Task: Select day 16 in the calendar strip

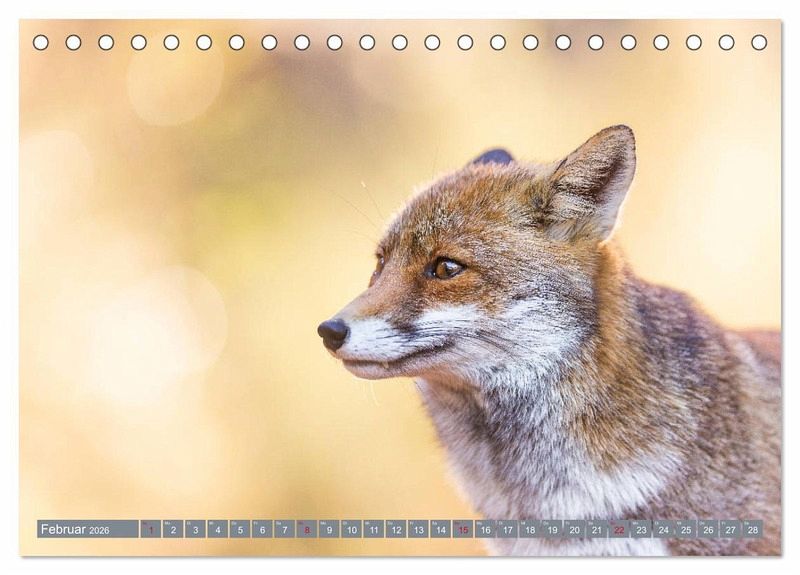Action: 485,529
